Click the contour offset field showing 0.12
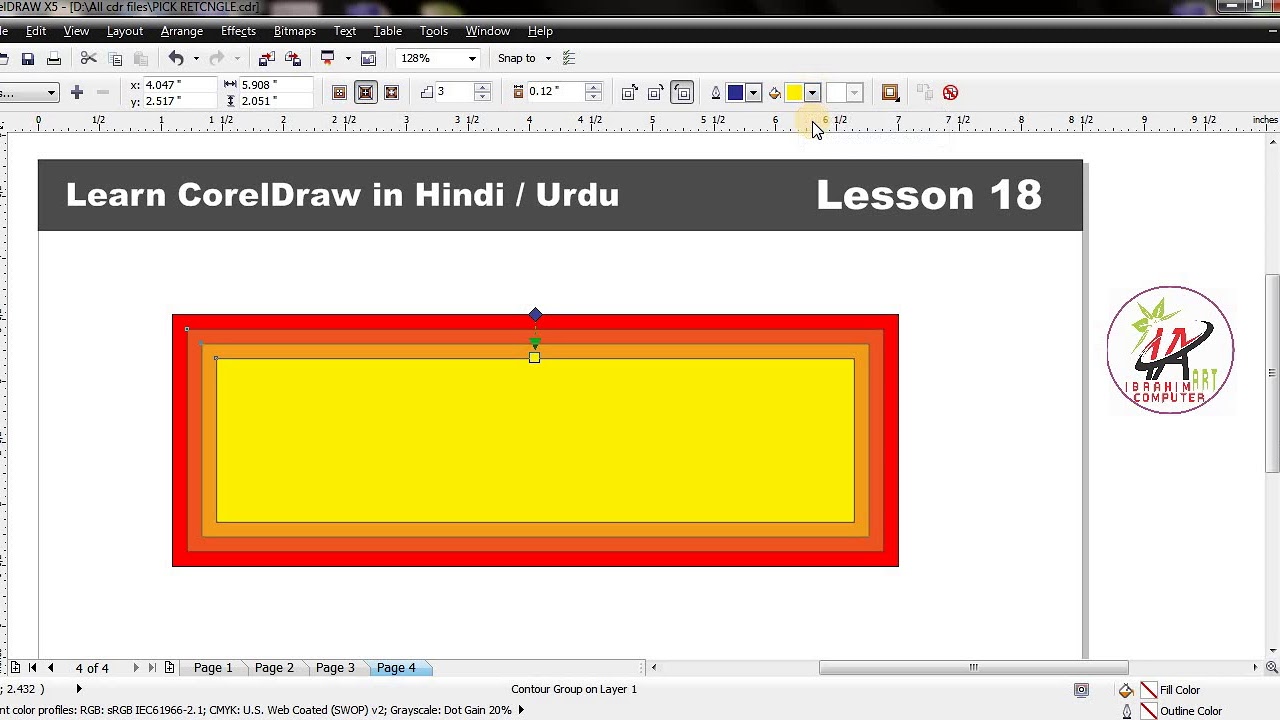The width and height of the screenshot is (1280, 720). click(x=555, y=92)
